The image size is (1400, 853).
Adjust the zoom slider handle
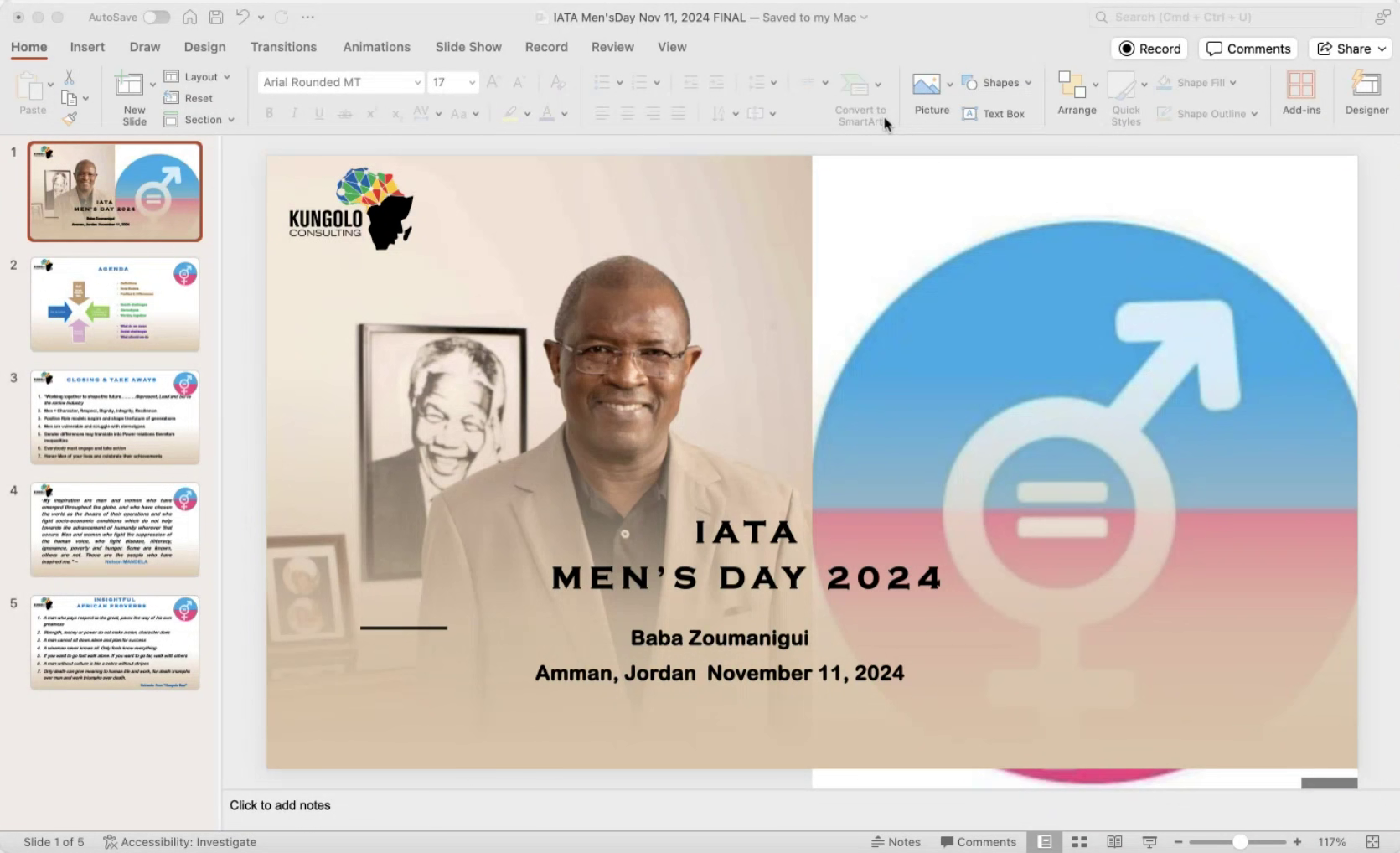[x=1240, y=842]
